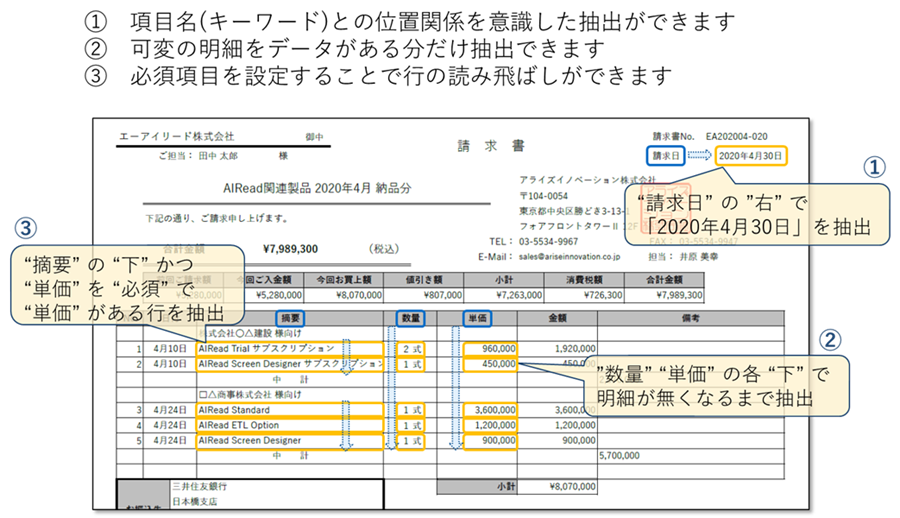Image resolution: width=900 pixels, height=518 pixels.
Task: Select staff name 井原 美幸
Action: [699, 257]
